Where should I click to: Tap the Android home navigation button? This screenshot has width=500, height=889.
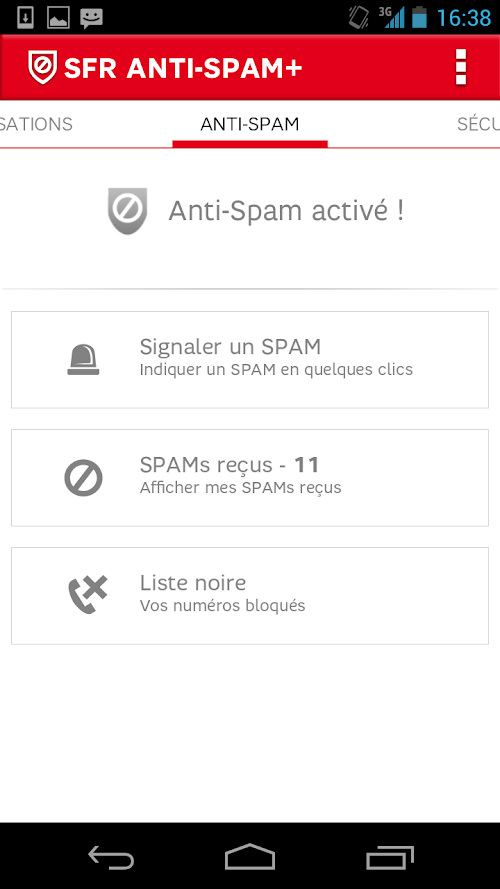[250, 857]
